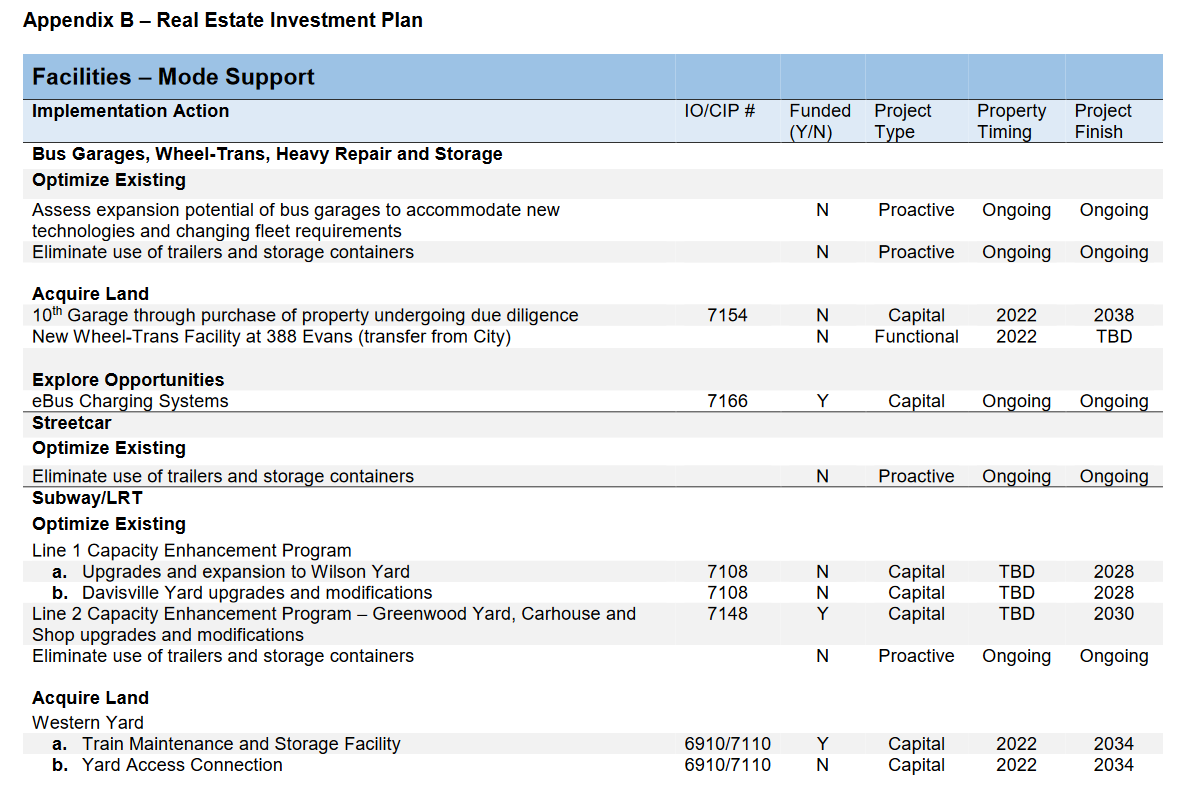Select the Project Type column header

pos(902,121)
